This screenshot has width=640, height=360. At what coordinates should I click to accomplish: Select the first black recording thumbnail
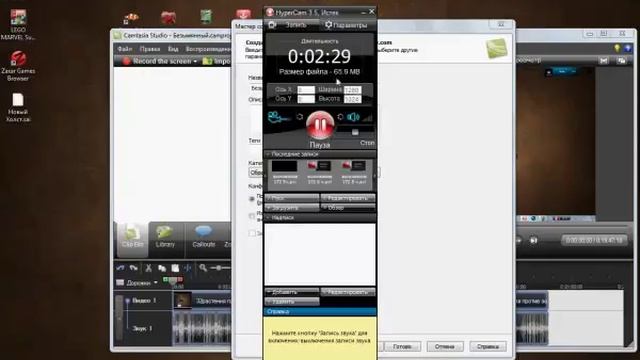pos(284,166)
